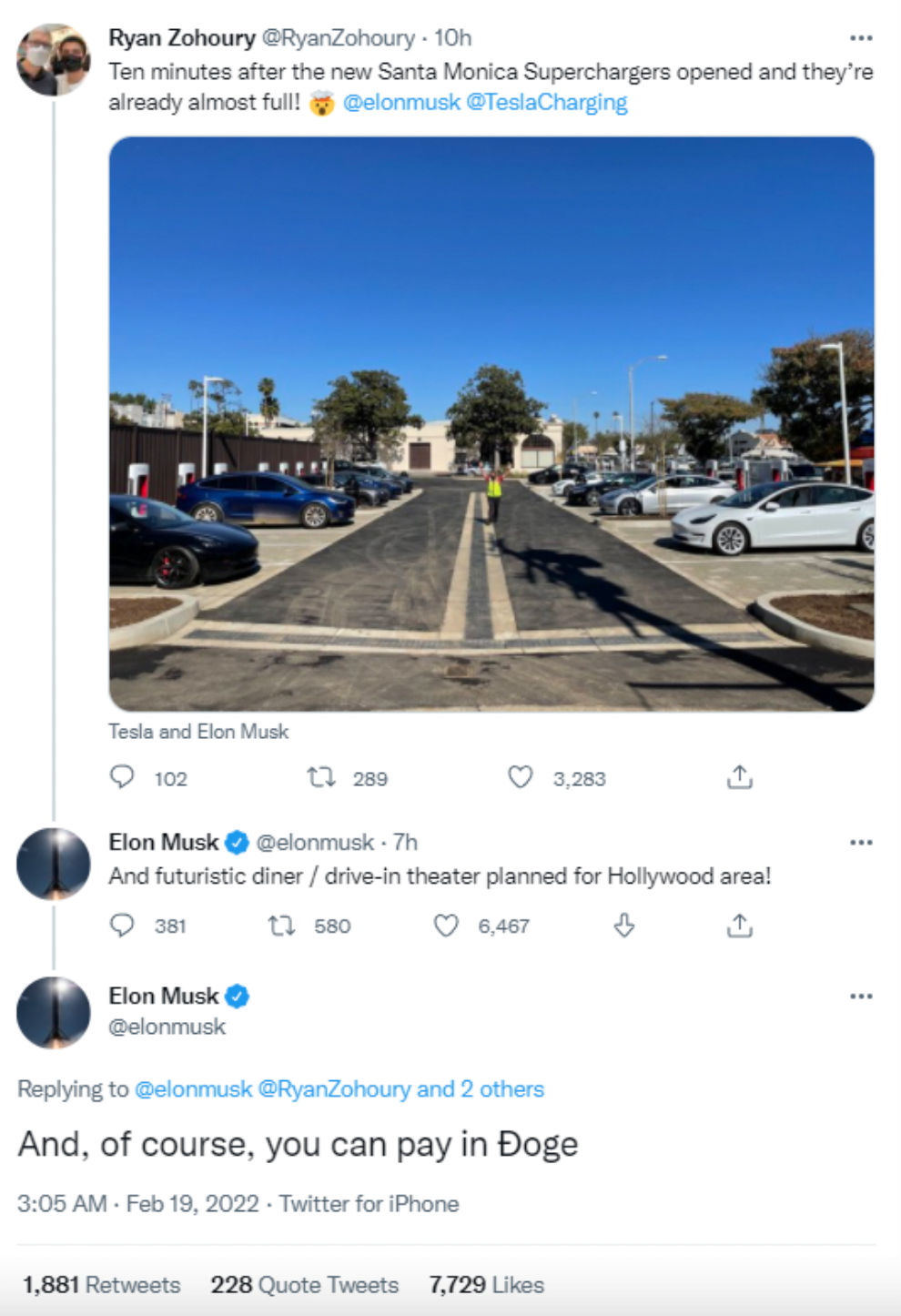Image resolution: width=901 pixels, height=1316 pixels.
Task: Share the futuristic diner tweet
Action: coord(740,926)
